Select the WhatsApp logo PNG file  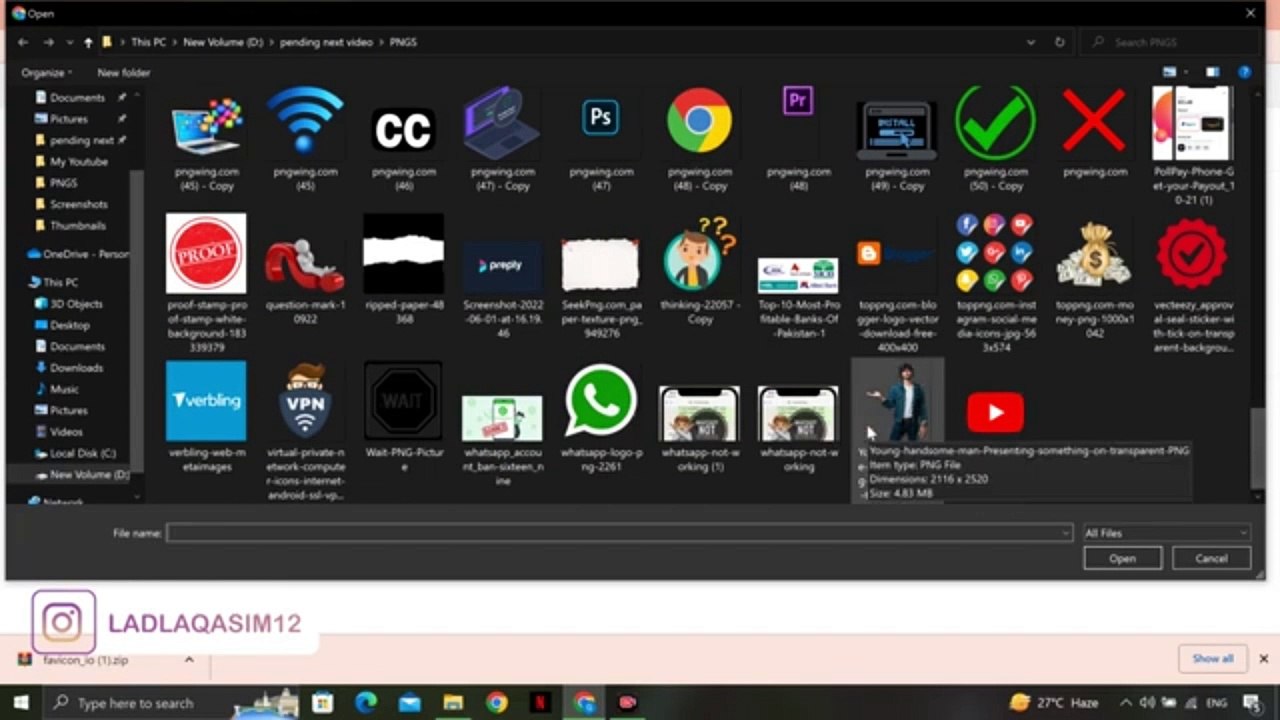600,402
